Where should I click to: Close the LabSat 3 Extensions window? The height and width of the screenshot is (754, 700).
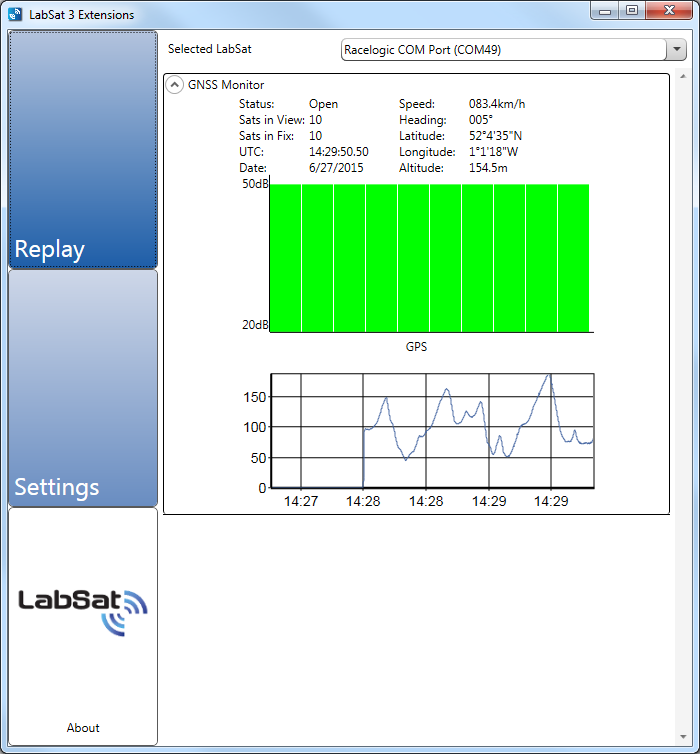[669, 11]
